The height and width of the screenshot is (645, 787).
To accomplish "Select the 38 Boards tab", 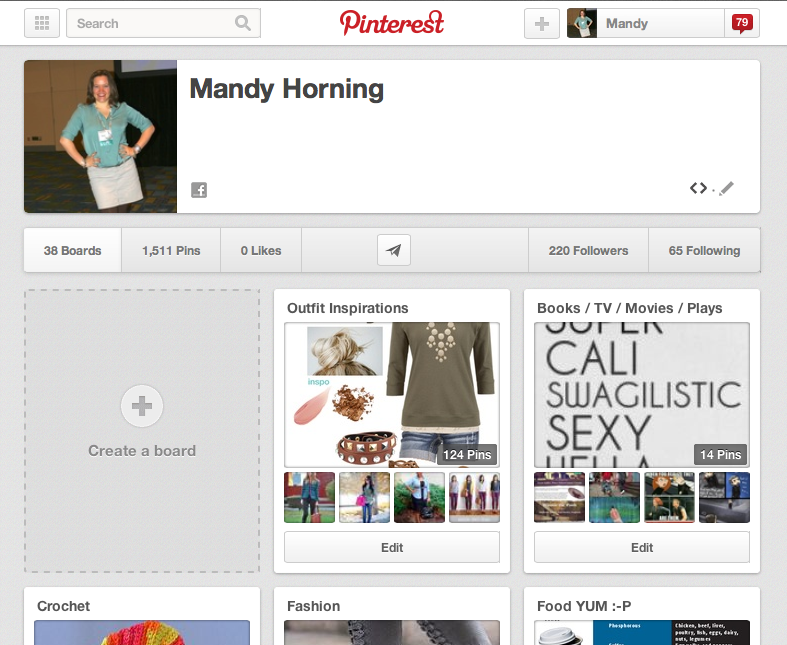I will pyautogui.click(x=73, y=250).
